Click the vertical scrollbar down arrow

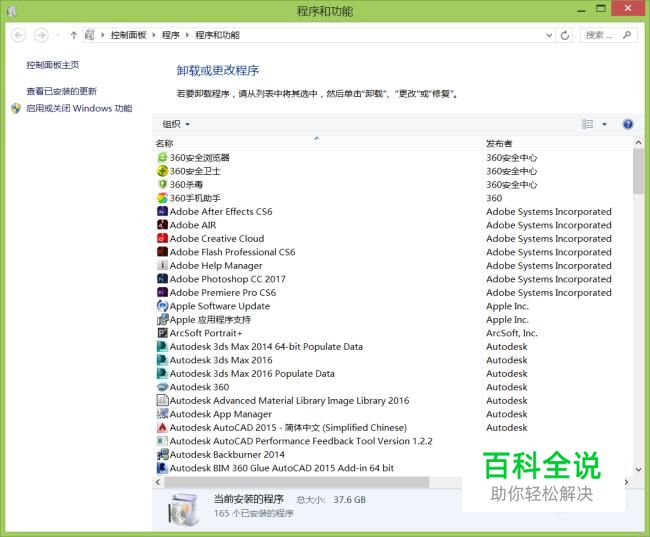pyautogui.click(x=638, y=469)
